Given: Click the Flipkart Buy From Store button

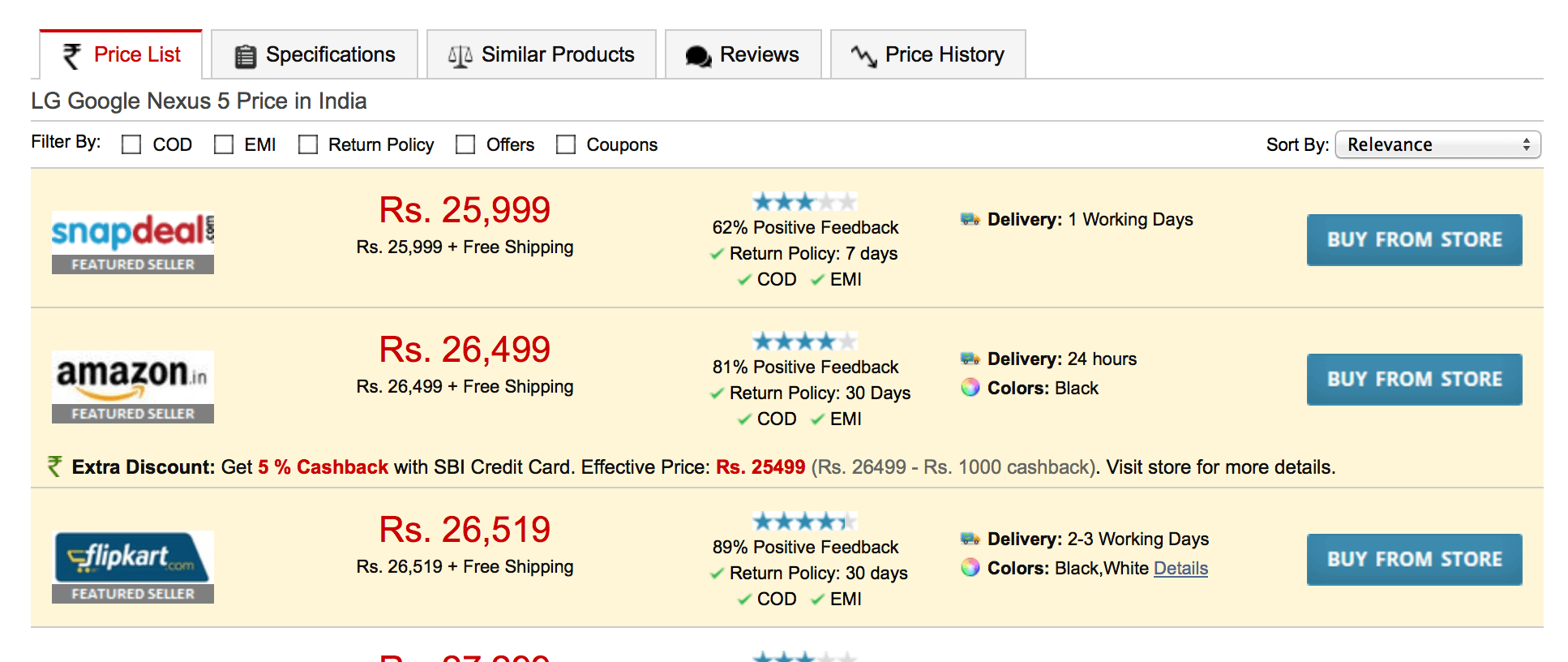Looking at the screenshot, I should coord(1415,560).
